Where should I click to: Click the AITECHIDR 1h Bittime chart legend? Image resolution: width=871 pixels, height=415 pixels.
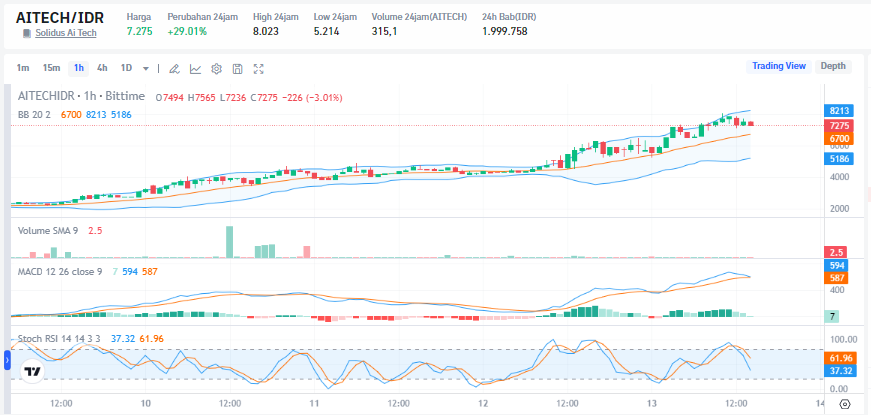(x=81, y=97)
